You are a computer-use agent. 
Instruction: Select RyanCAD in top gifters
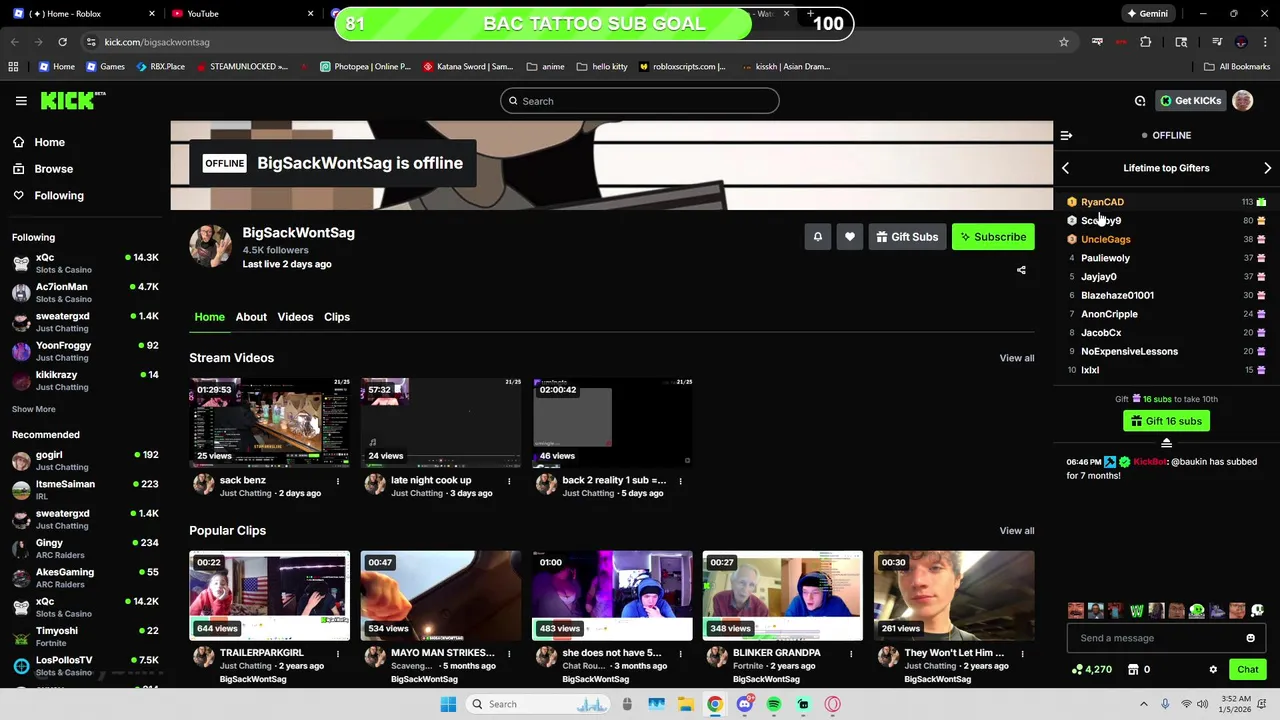pos(1102,202)
